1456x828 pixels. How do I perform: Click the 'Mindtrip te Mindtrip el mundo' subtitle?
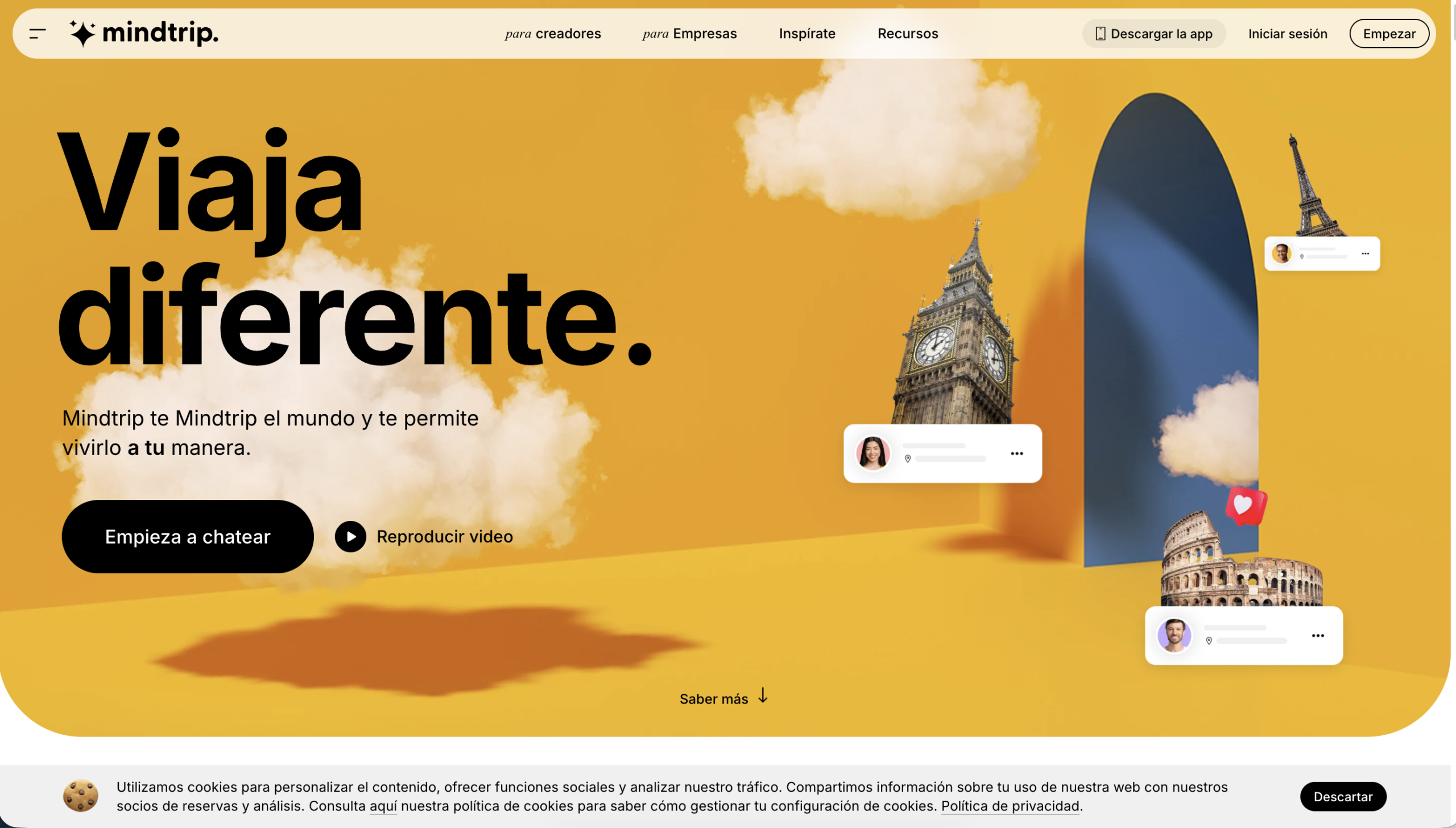270,433
